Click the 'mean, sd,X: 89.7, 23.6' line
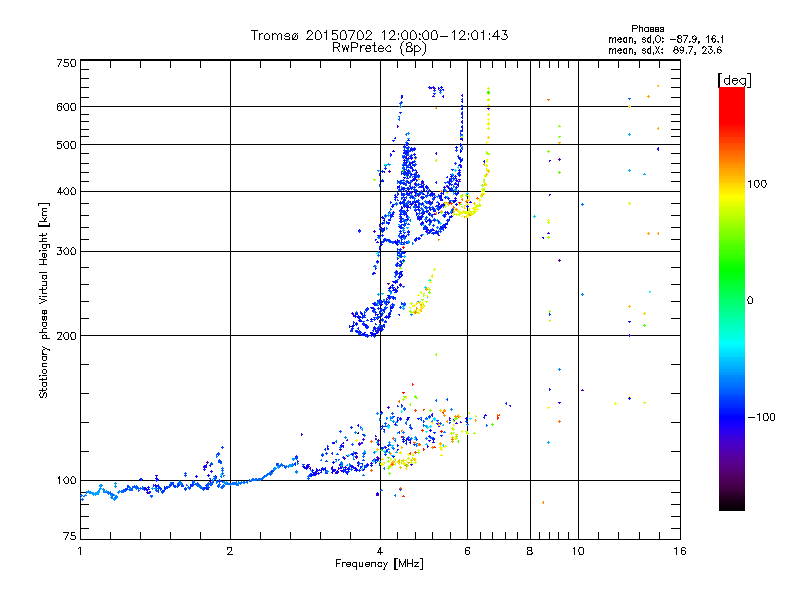The height and width of the screenshot is (600, 800). (x=665, y=50)
